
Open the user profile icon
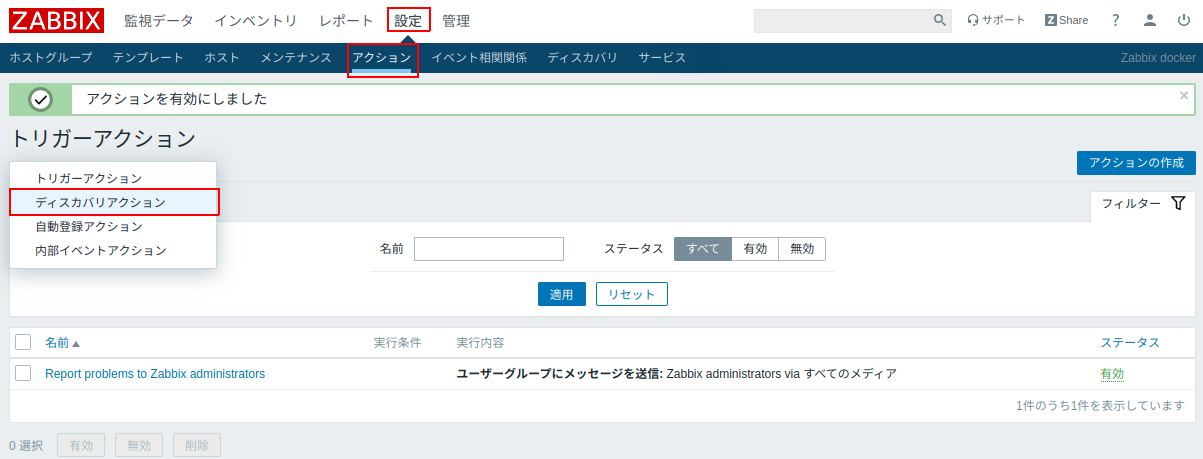[x=1150, y=20]
